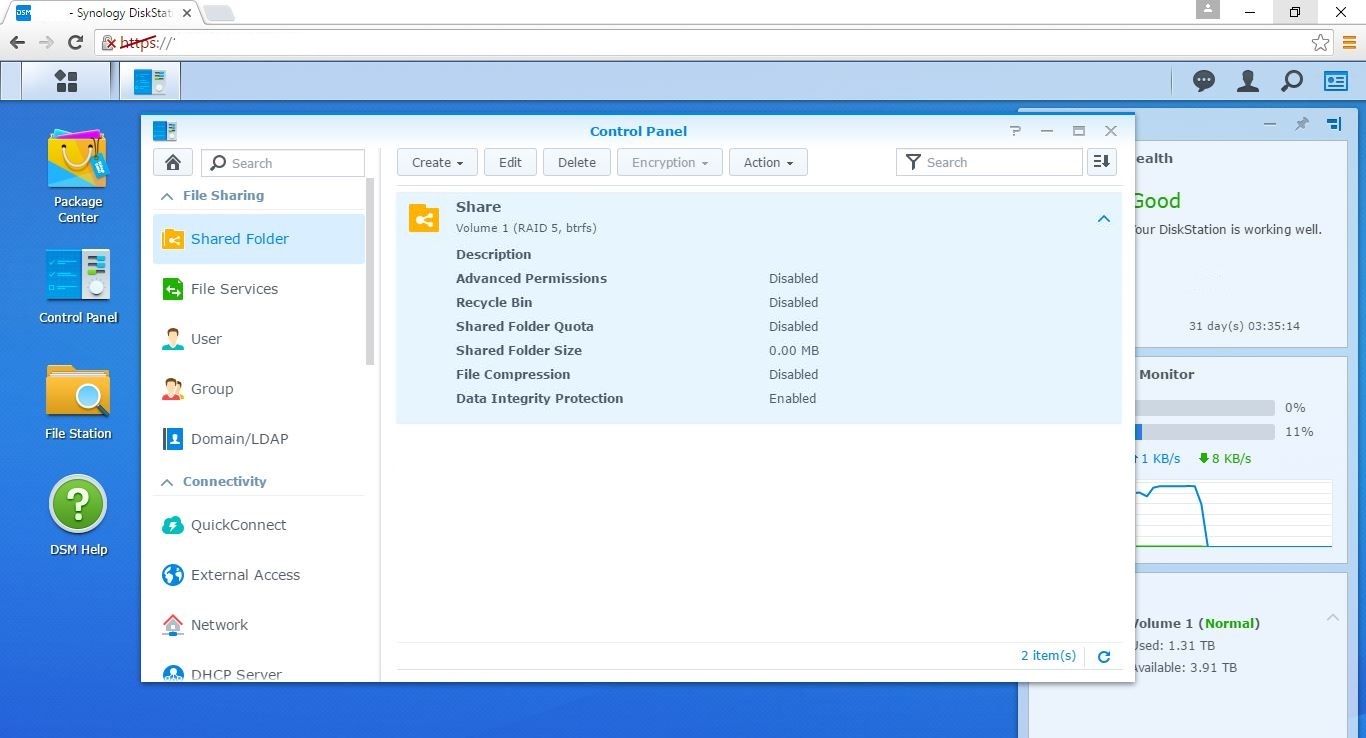Click the CPU usage bar in monitor
Viewport: 1366px width, 738px height.
[x=1205, y=408]
